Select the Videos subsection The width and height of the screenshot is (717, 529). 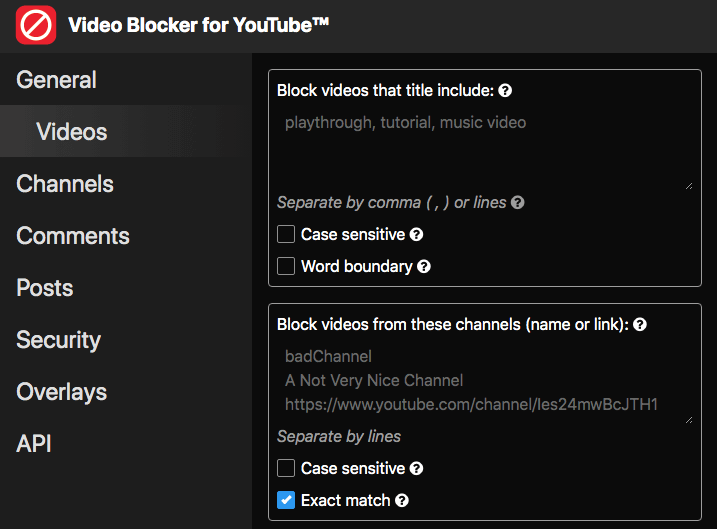[72, 132]
